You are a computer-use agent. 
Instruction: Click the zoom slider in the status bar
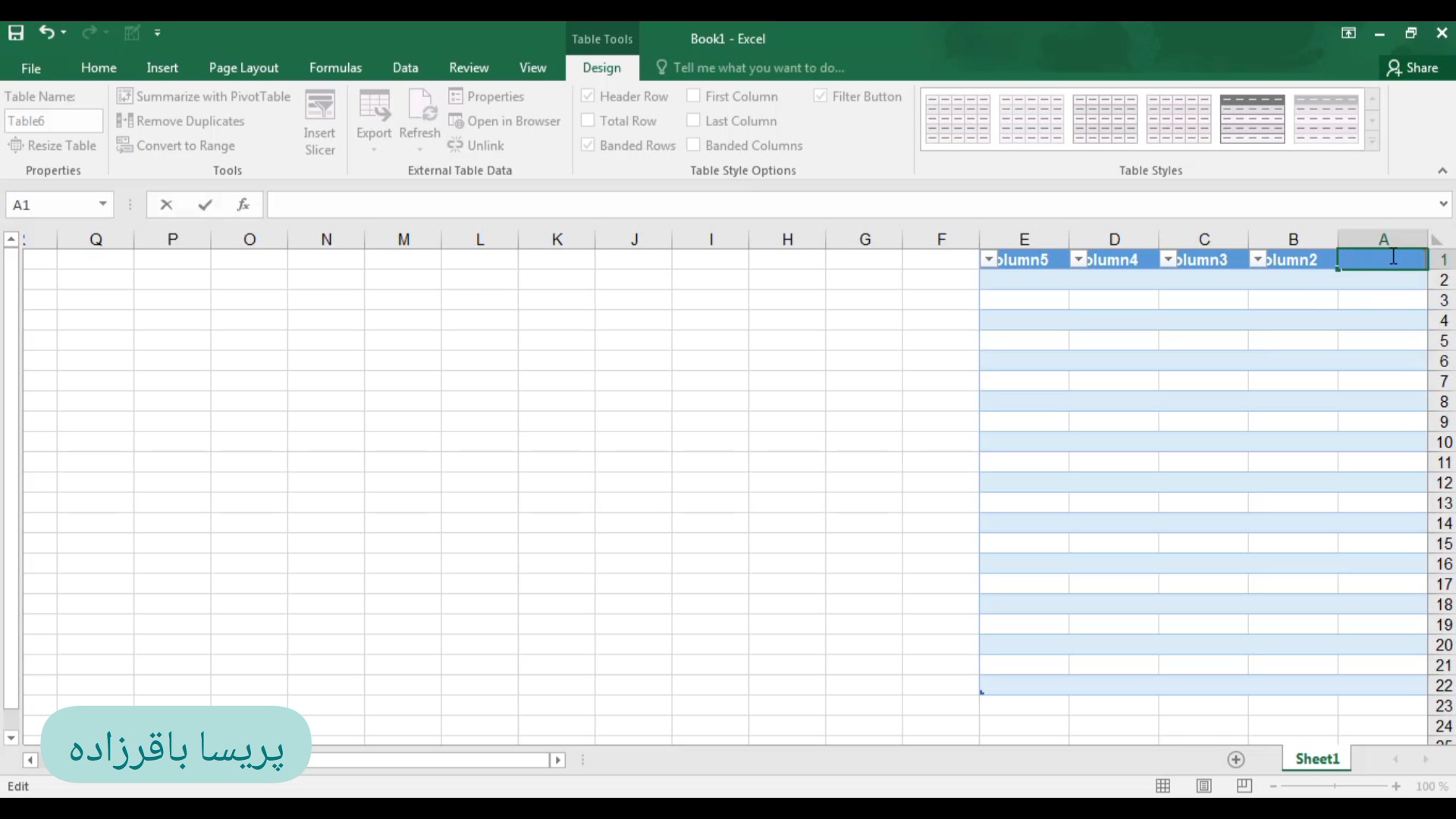click(1335, 787)
